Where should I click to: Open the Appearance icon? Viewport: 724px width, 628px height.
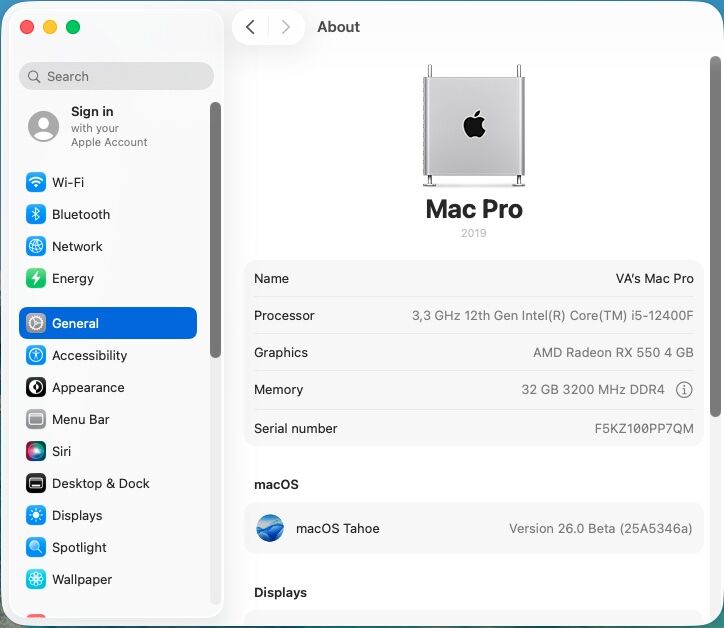(x=36, y=387)
